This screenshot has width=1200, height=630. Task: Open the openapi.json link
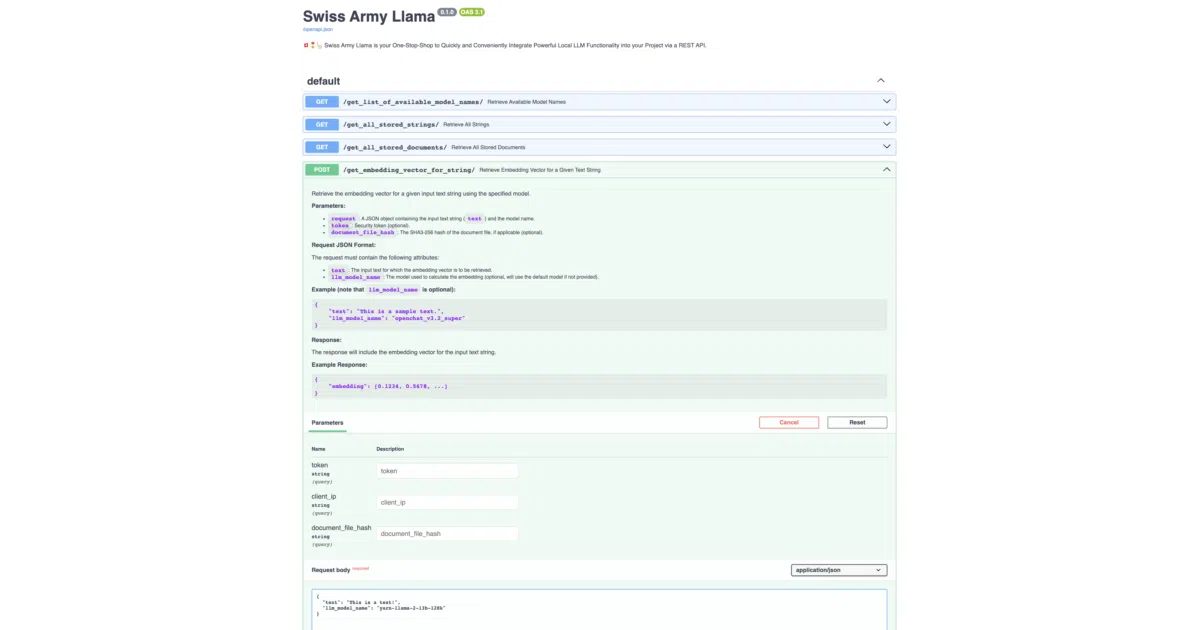tap(319, 29)
